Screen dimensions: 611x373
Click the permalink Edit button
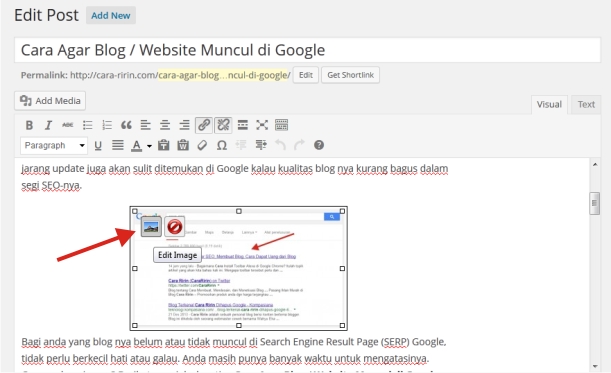pos(306,75)
